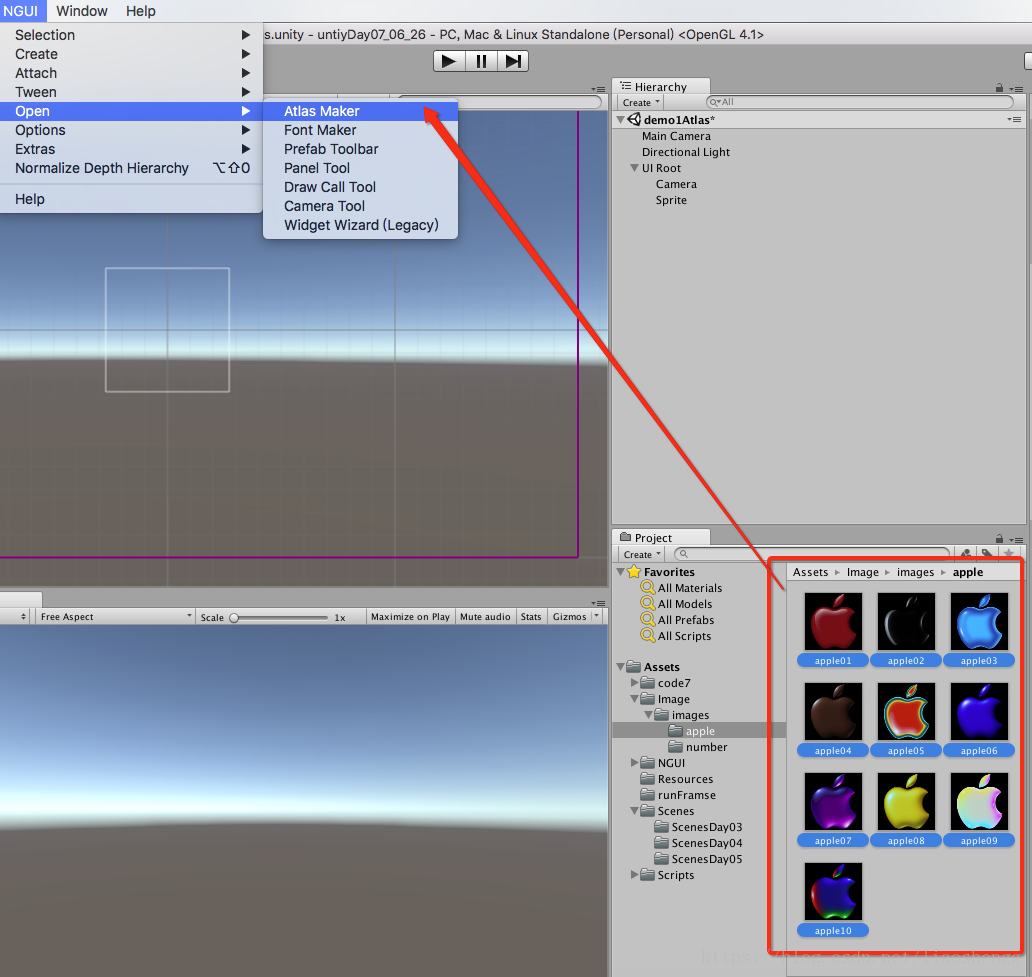The image size is (1032, 977).
Task: Click the Save search star icon
Action: (1008, 554)
